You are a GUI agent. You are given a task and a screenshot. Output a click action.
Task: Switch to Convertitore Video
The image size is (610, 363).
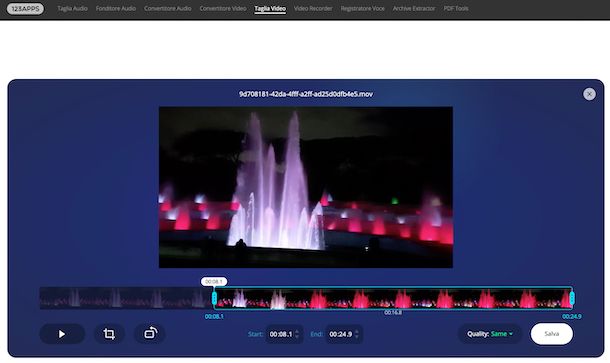(223, 9)
